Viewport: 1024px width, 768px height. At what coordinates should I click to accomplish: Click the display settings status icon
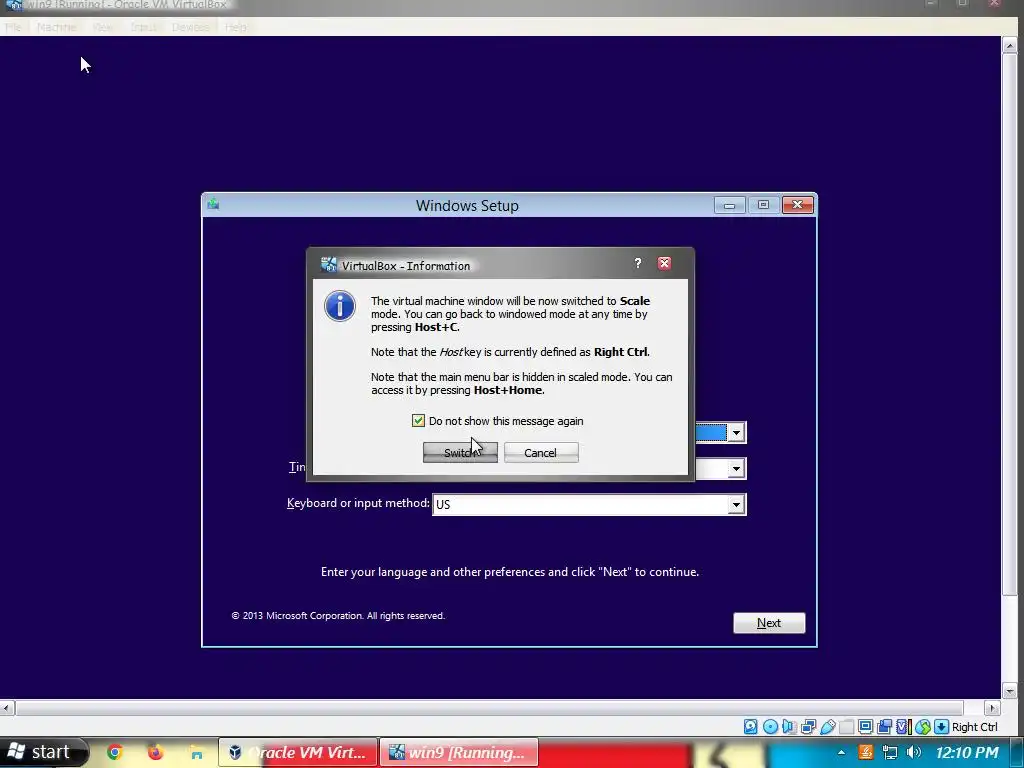(865, 727)
